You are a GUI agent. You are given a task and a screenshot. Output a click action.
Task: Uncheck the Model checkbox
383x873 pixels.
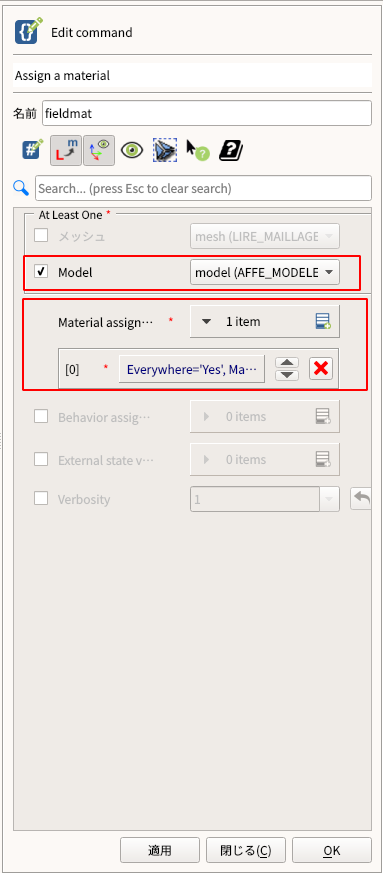click(41, 272)
